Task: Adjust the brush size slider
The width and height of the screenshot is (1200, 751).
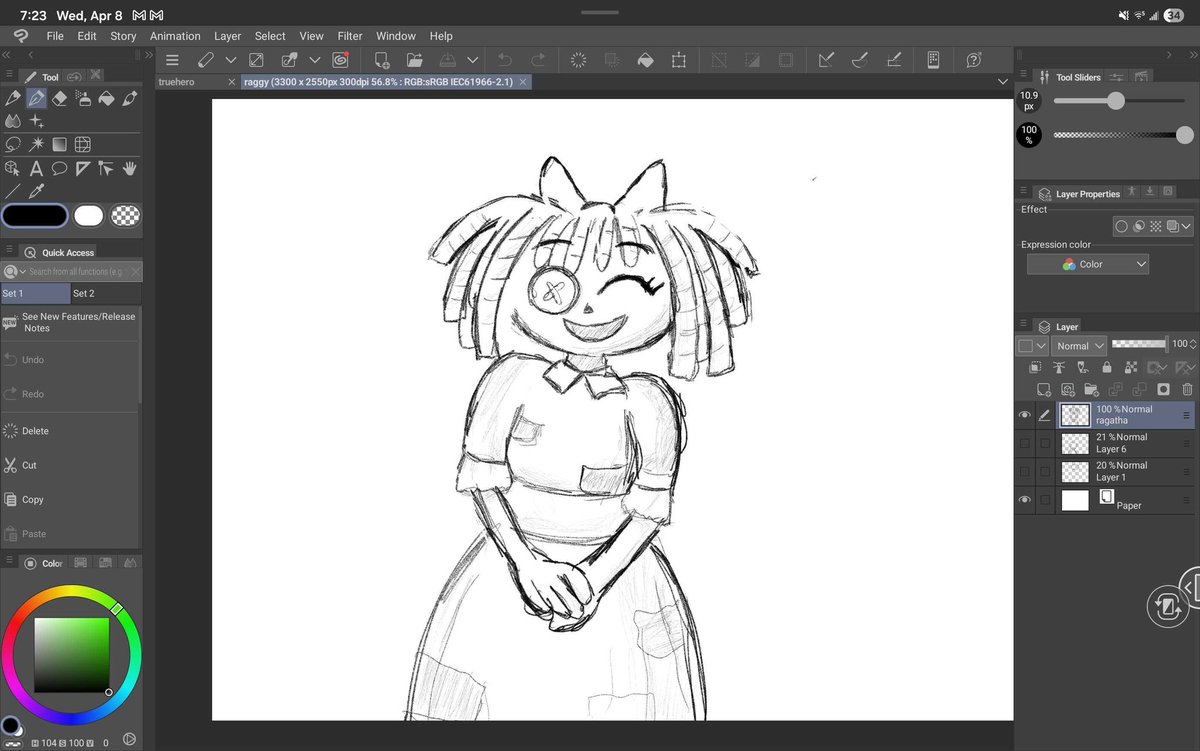Action: click(x=1116, y=100)
